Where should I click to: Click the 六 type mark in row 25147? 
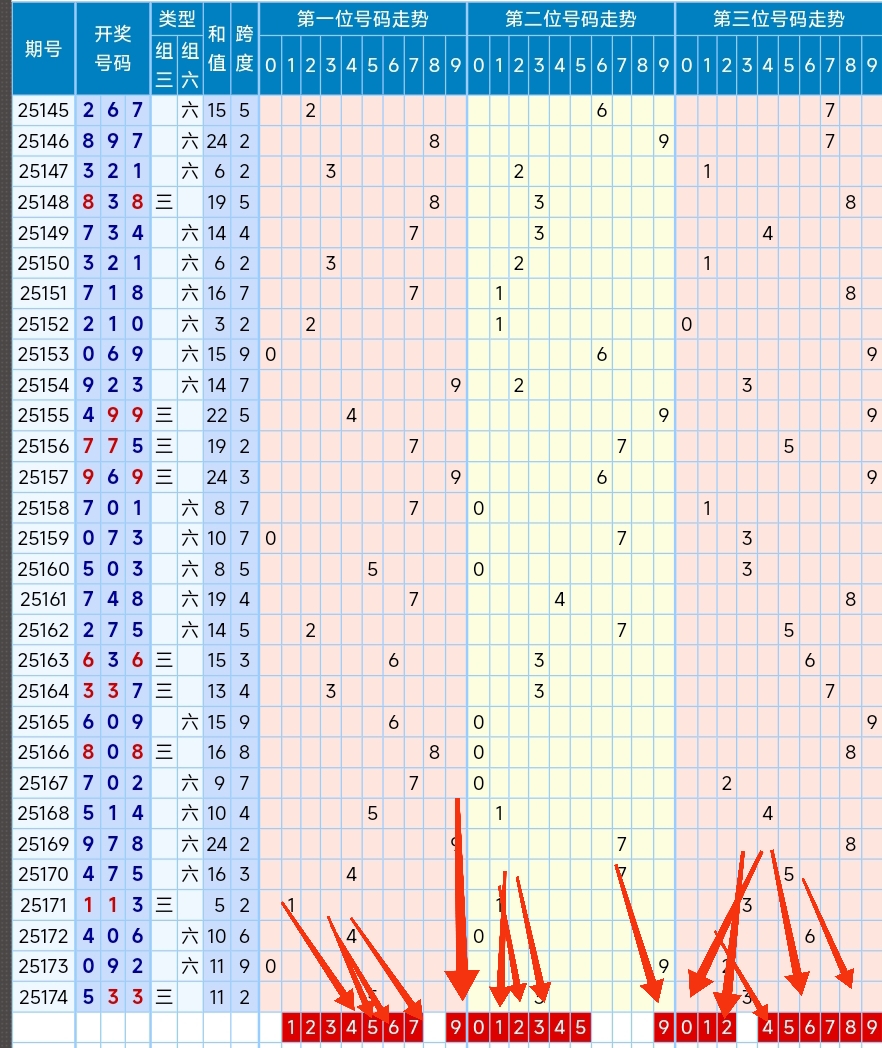tap(190, 172)
